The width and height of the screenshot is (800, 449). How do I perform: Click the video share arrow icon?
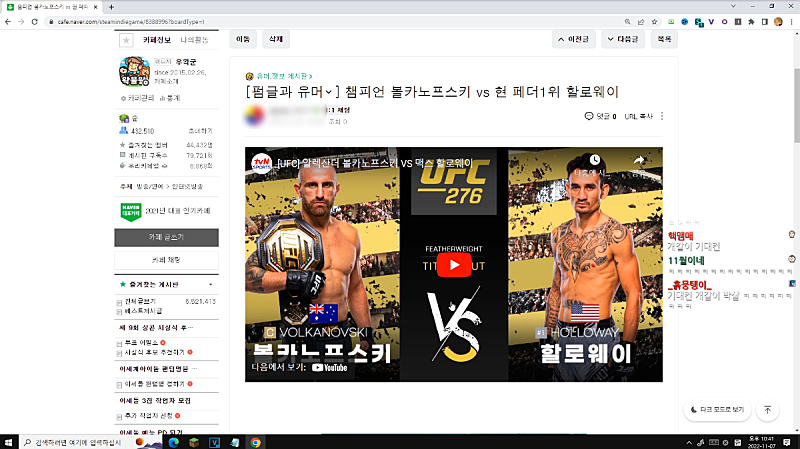pyautogui.click(x=639, y=160)
